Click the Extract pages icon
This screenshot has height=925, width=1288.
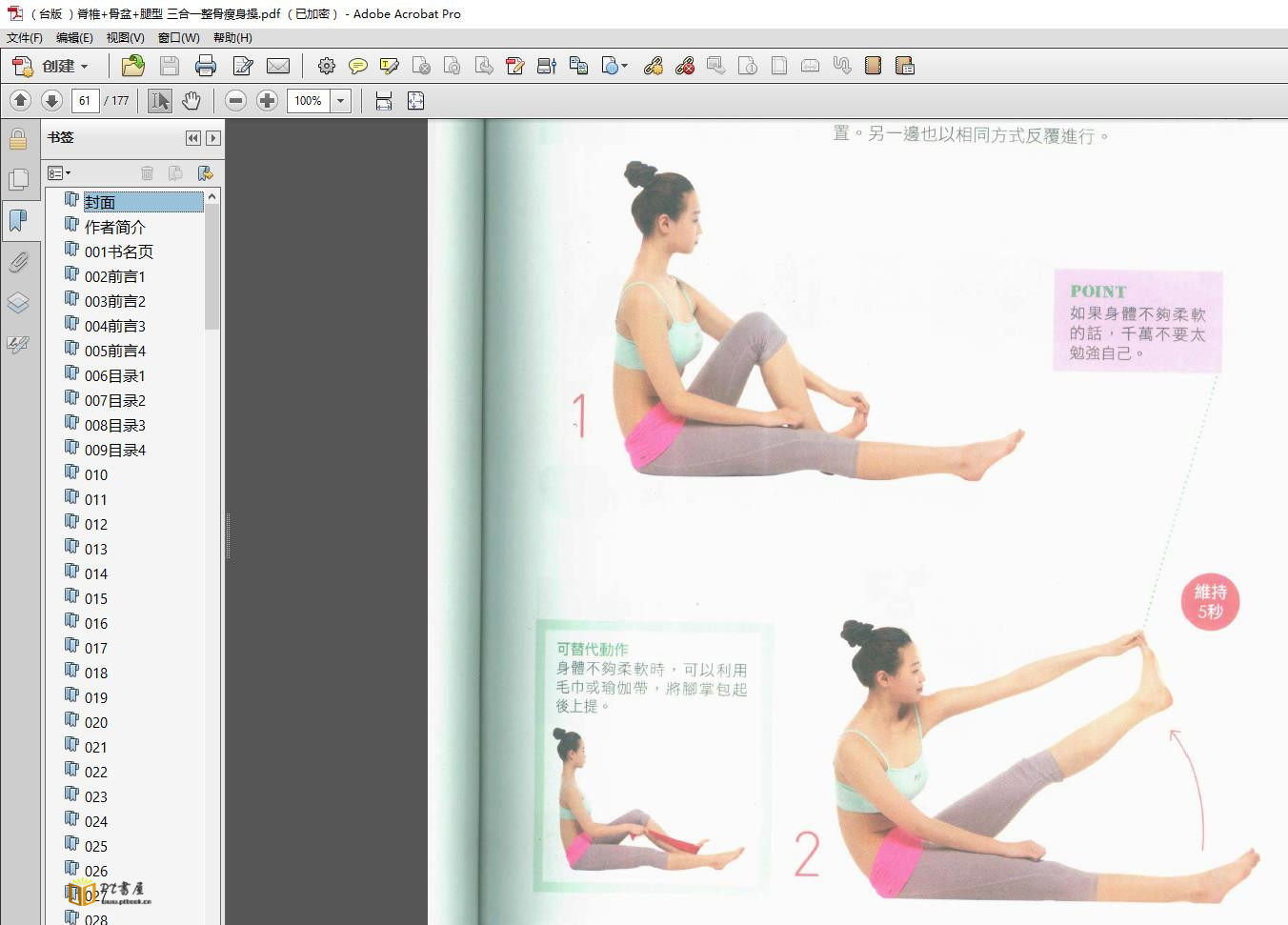[484, 66]
